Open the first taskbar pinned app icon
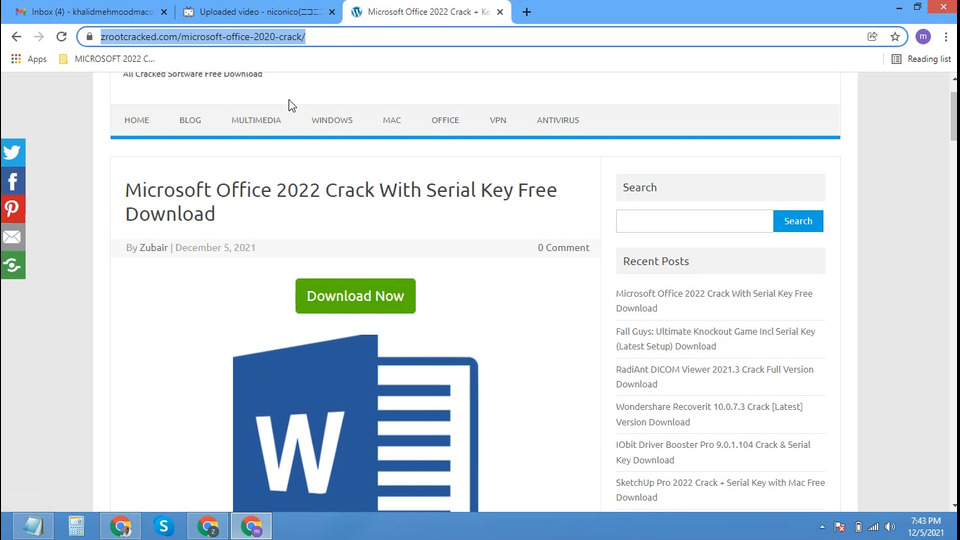960x540 pixels. click(x=33, y=526)
